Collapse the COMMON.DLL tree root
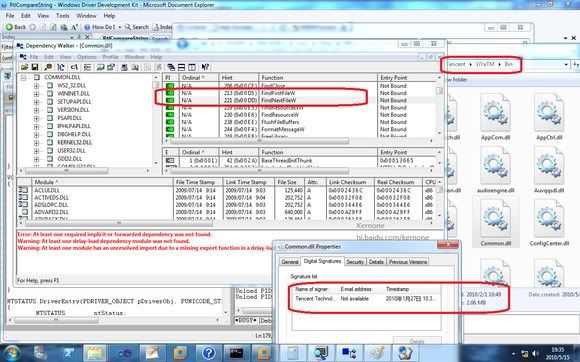580x362 pixels. 24,78
